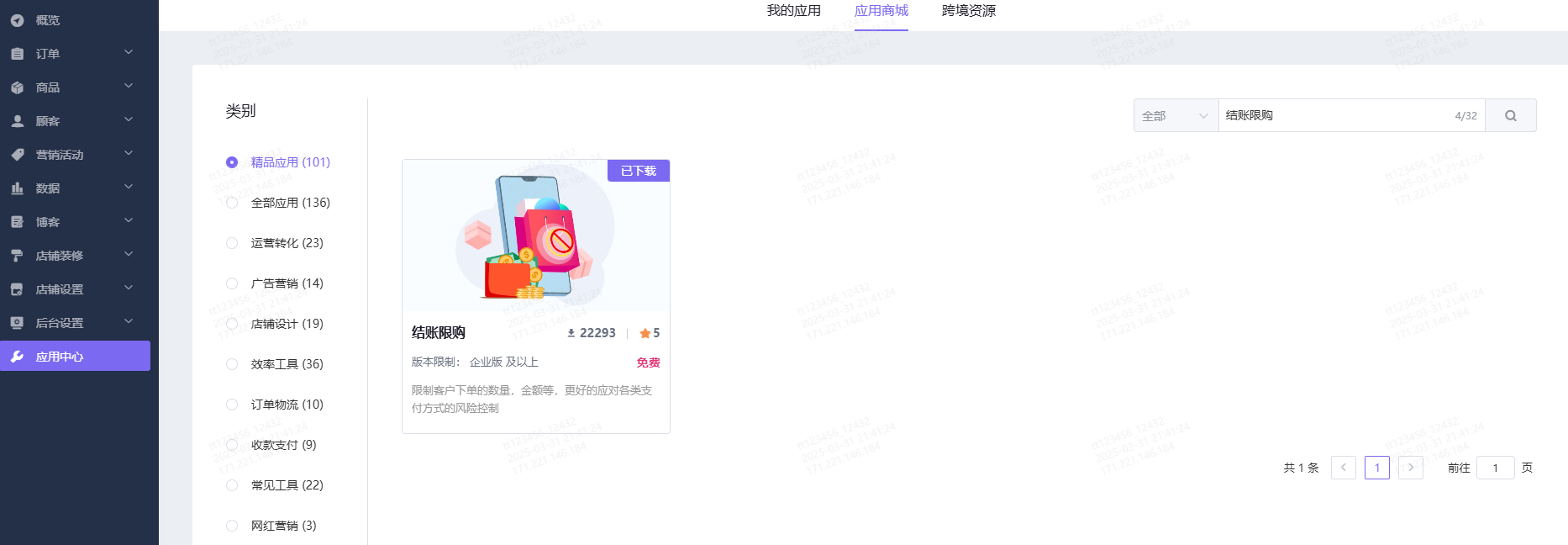The image size is (1568, 545).
Task: Select 效率工具 (36) category radio
Action: tap(232, 364)
